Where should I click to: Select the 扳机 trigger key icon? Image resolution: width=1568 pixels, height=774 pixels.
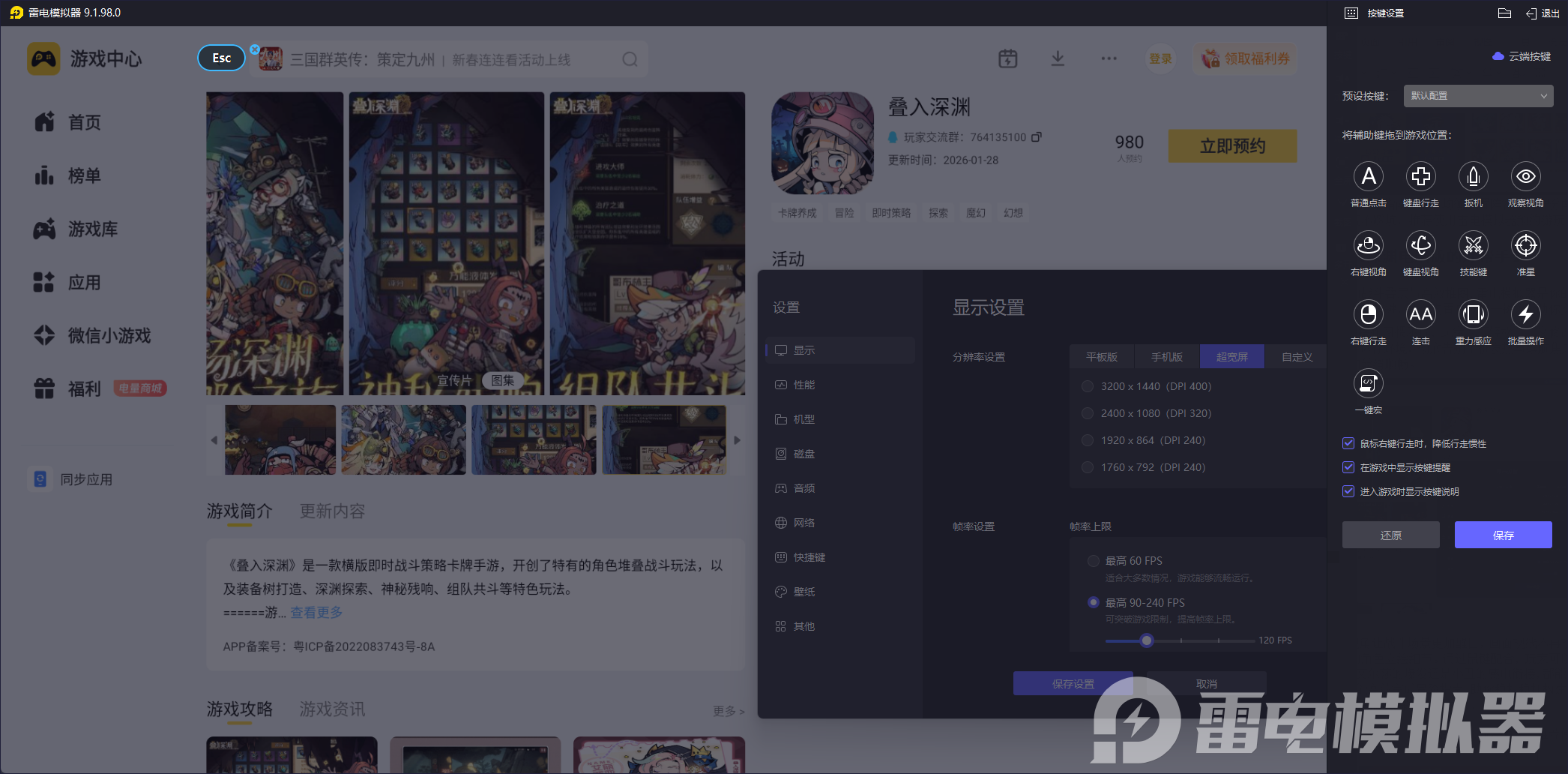pyautogui.click(x=1473, y=176)
